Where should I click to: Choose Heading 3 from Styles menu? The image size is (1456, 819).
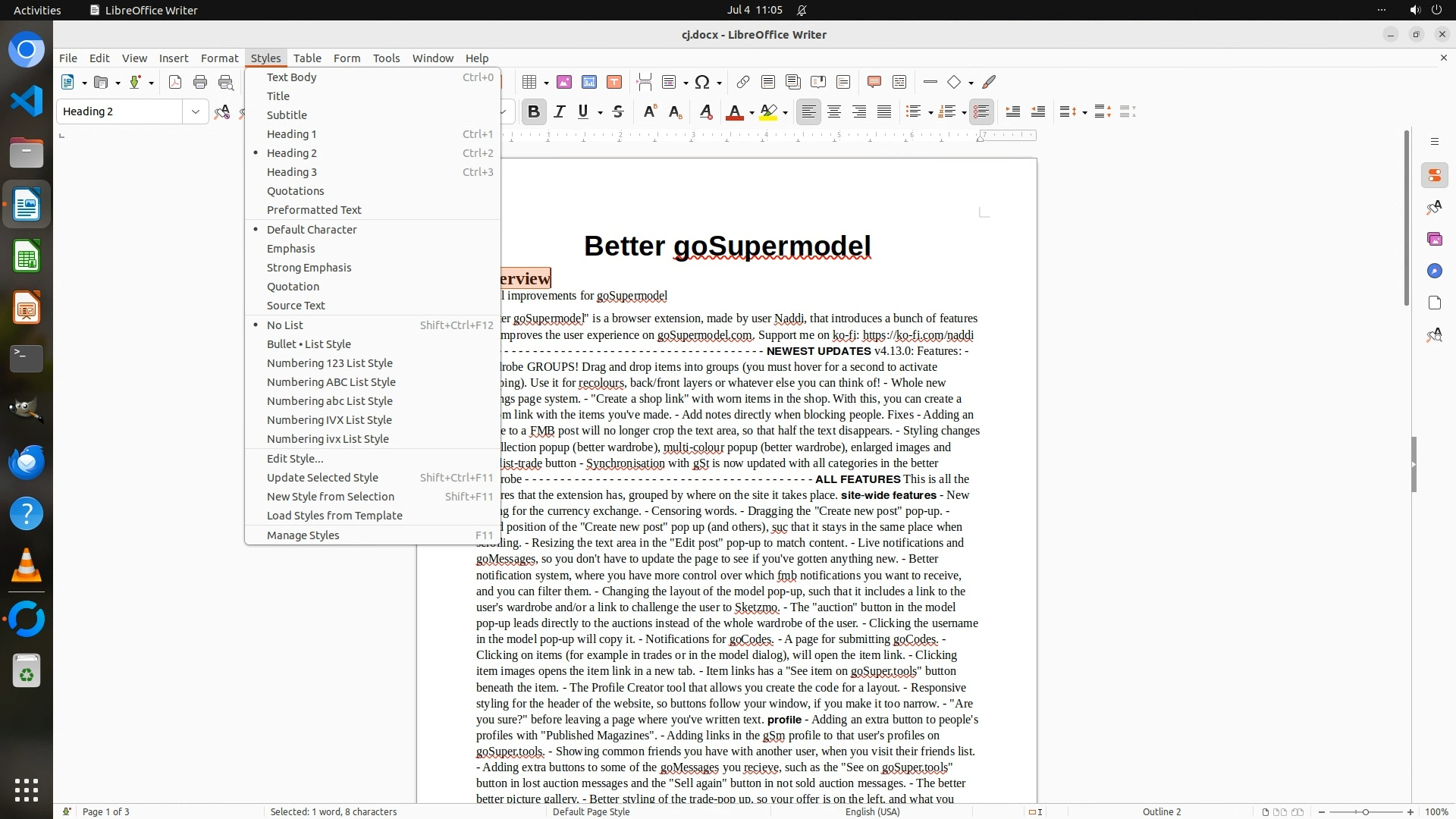click(x=292, y=172)
